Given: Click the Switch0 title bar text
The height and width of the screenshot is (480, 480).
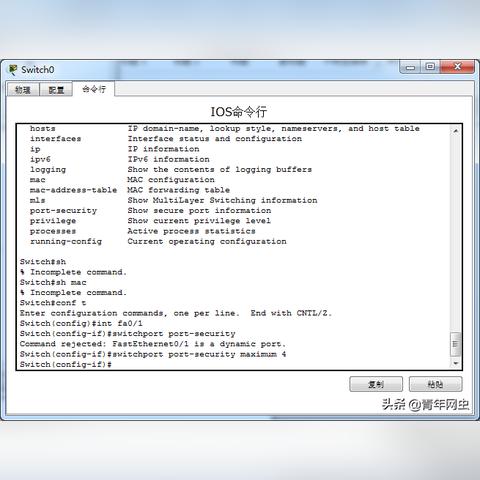Looking at the screenshot, I should tap(38, 70).
